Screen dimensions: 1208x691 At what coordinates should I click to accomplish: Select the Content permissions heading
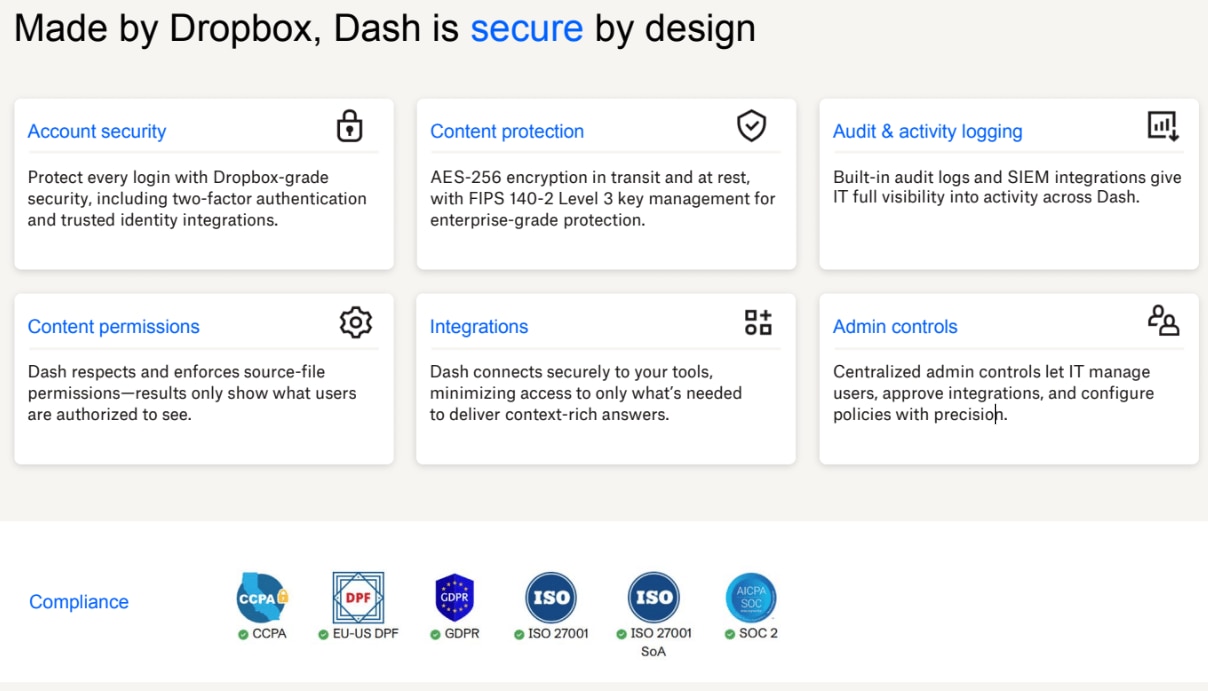(x=113, y=326)
